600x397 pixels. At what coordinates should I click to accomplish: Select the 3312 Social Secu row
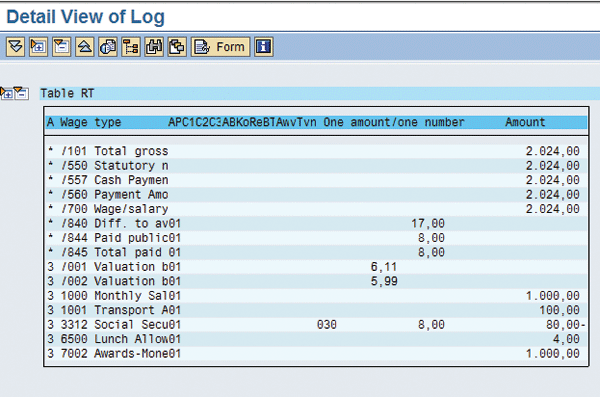[x=316, y=325]
